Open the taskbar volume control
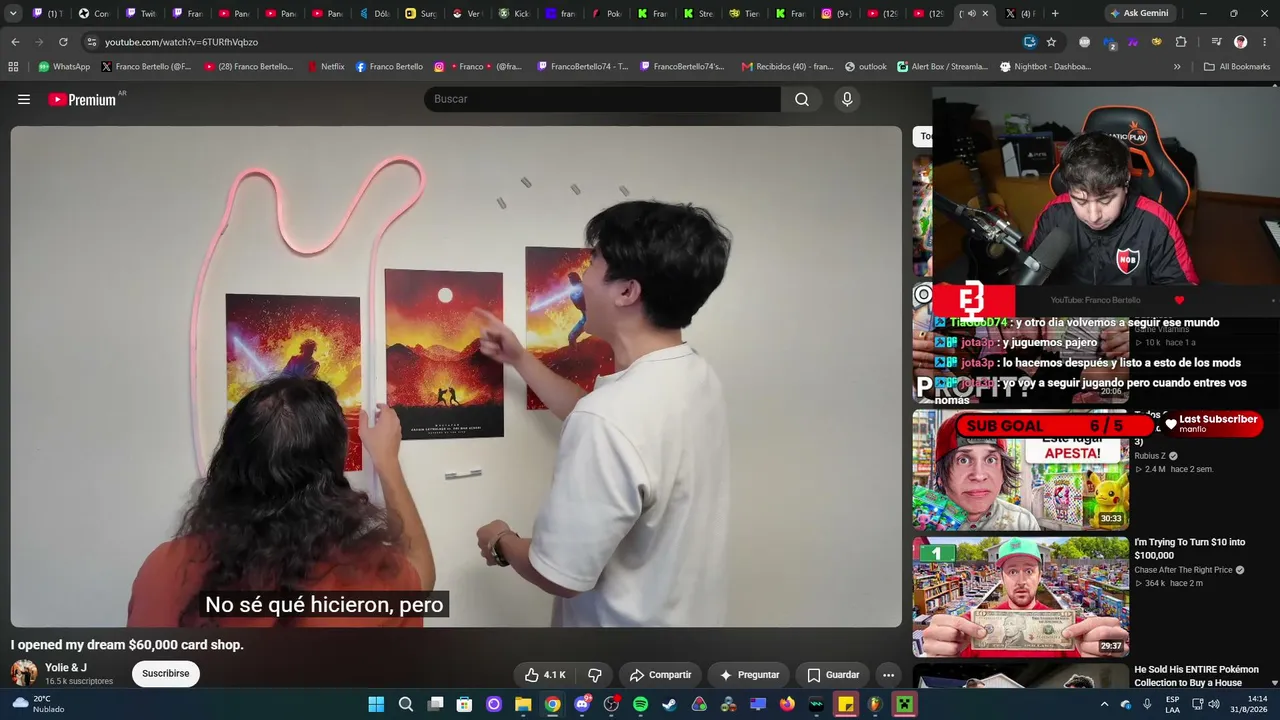1280x720 pixels. [x=1214, y=704]
